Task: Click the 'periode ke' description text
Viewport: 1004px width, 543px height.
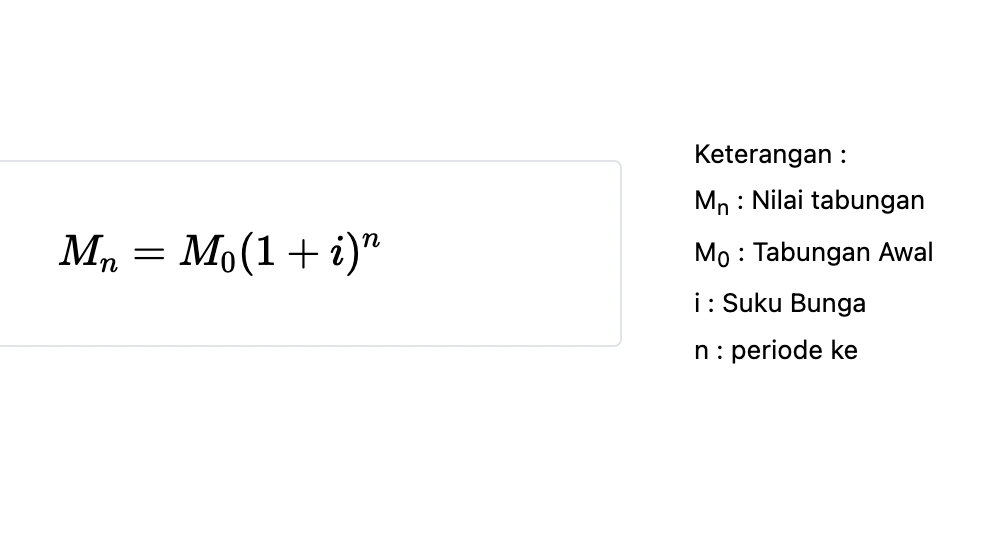Action: (x=794, y=351)
